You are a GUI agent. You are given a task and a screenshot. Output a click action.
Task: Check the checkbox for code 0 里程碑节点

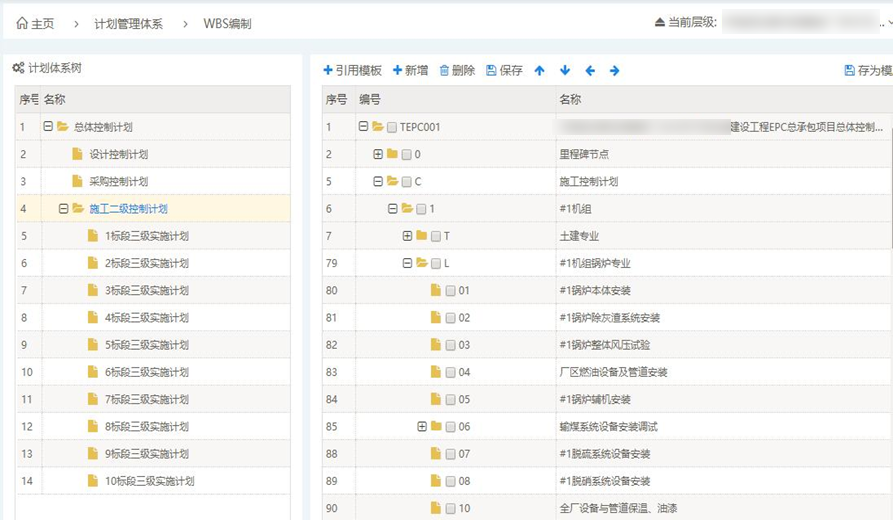tap(406, 154)
